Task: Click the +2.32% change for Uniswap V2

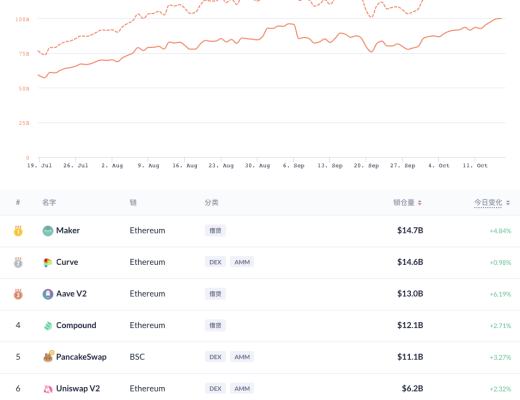Action: pyautogui.click(x=500, y=389)
